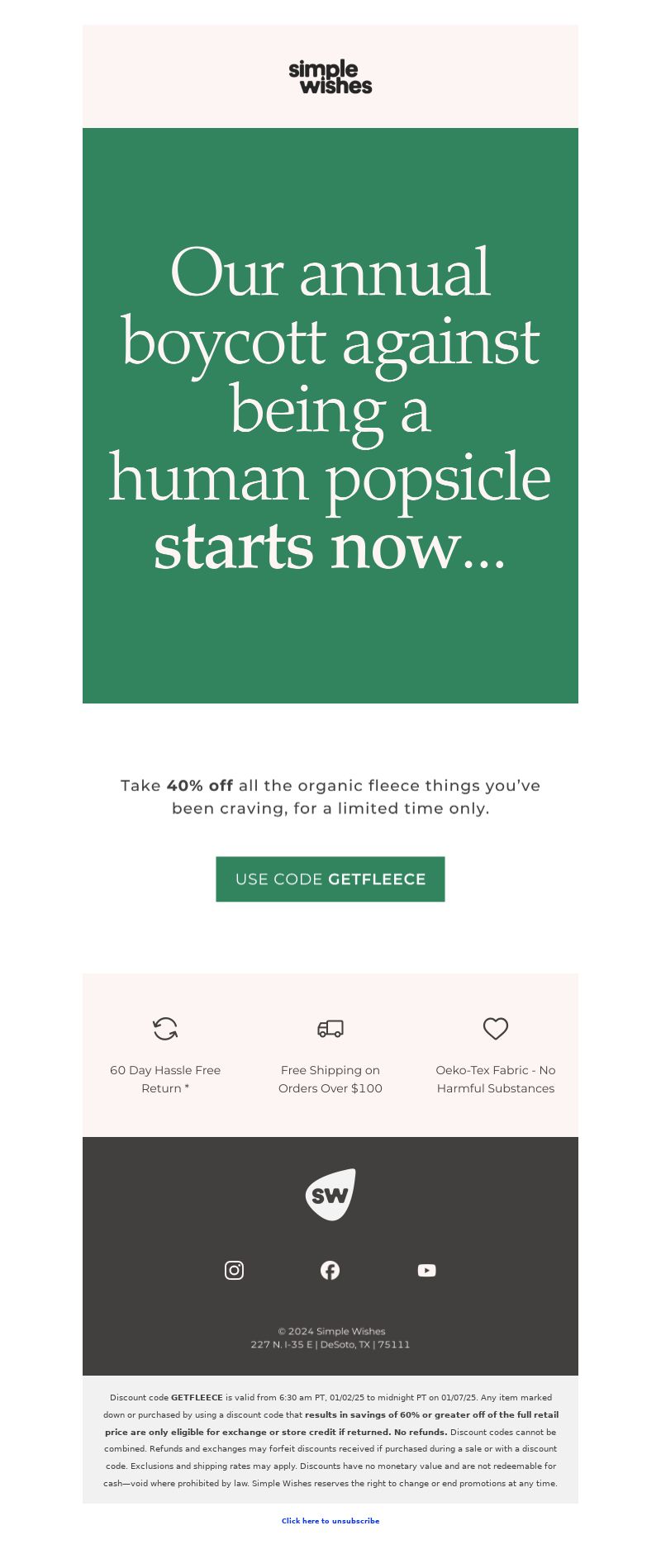
Task: Open the YouTube icon in footer
Action: [427, 1270]
